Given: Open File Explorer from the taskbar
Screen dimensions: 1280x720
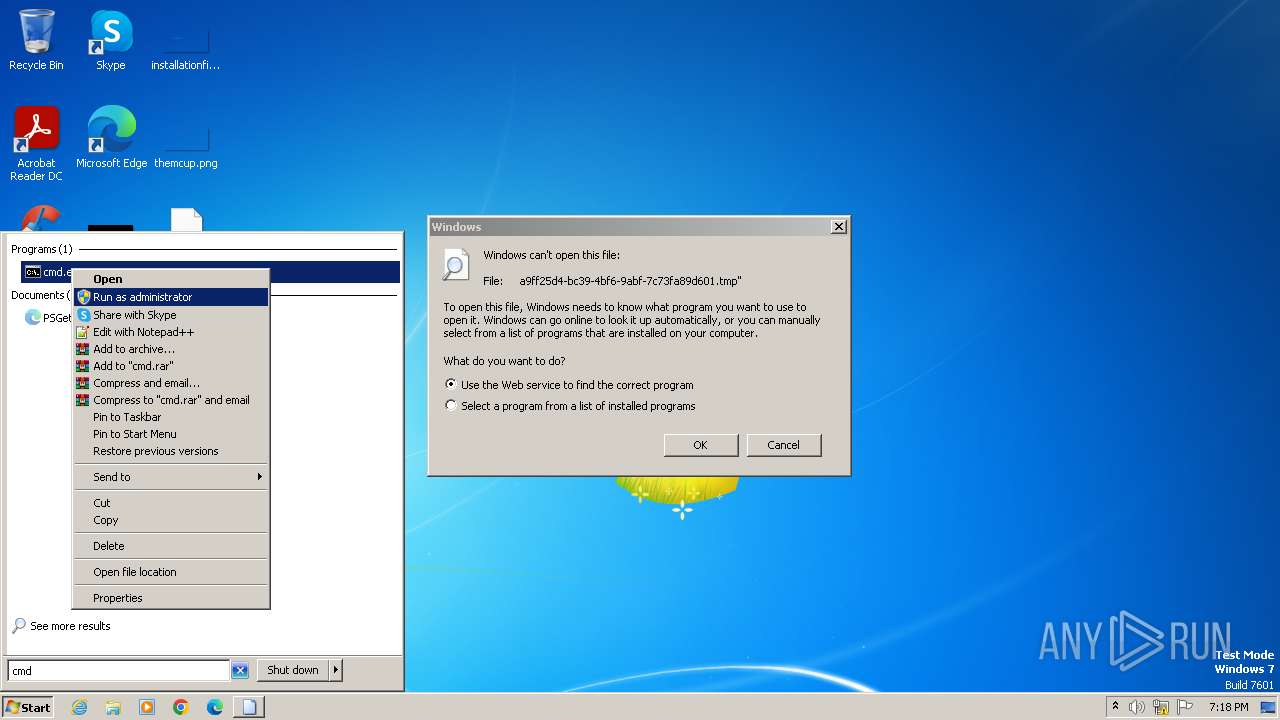Looking at the screenshot, I should pyautogui.click(x=113, y=707).
